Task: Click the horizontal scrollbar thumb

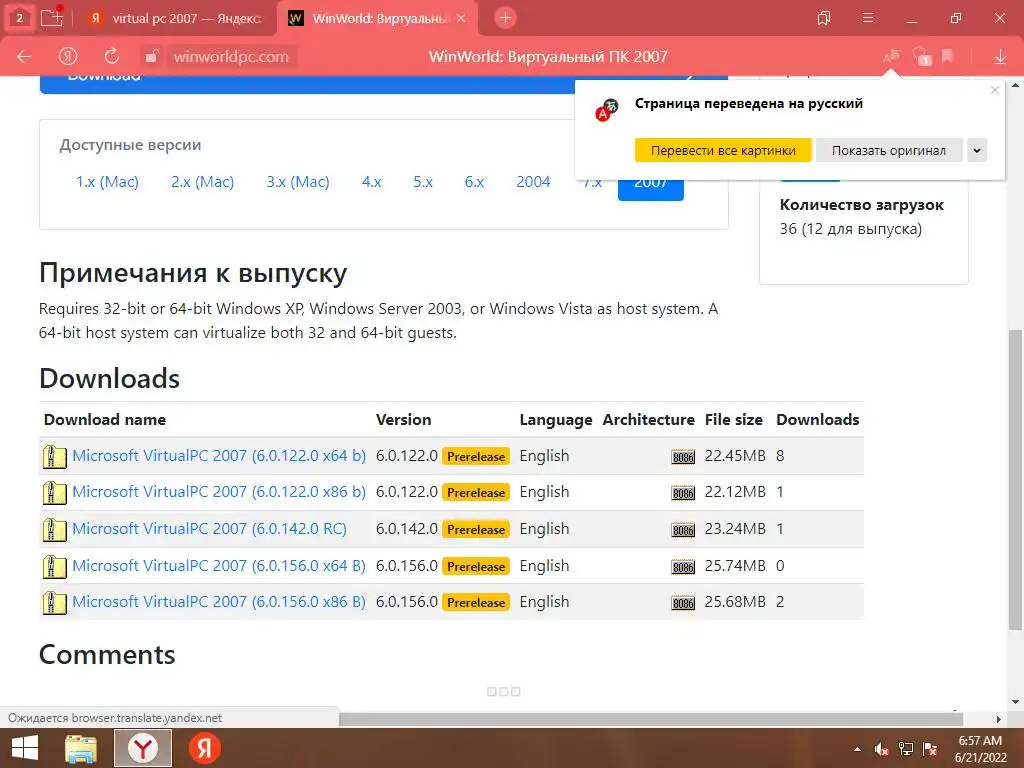Action: (x=651, y=719)
